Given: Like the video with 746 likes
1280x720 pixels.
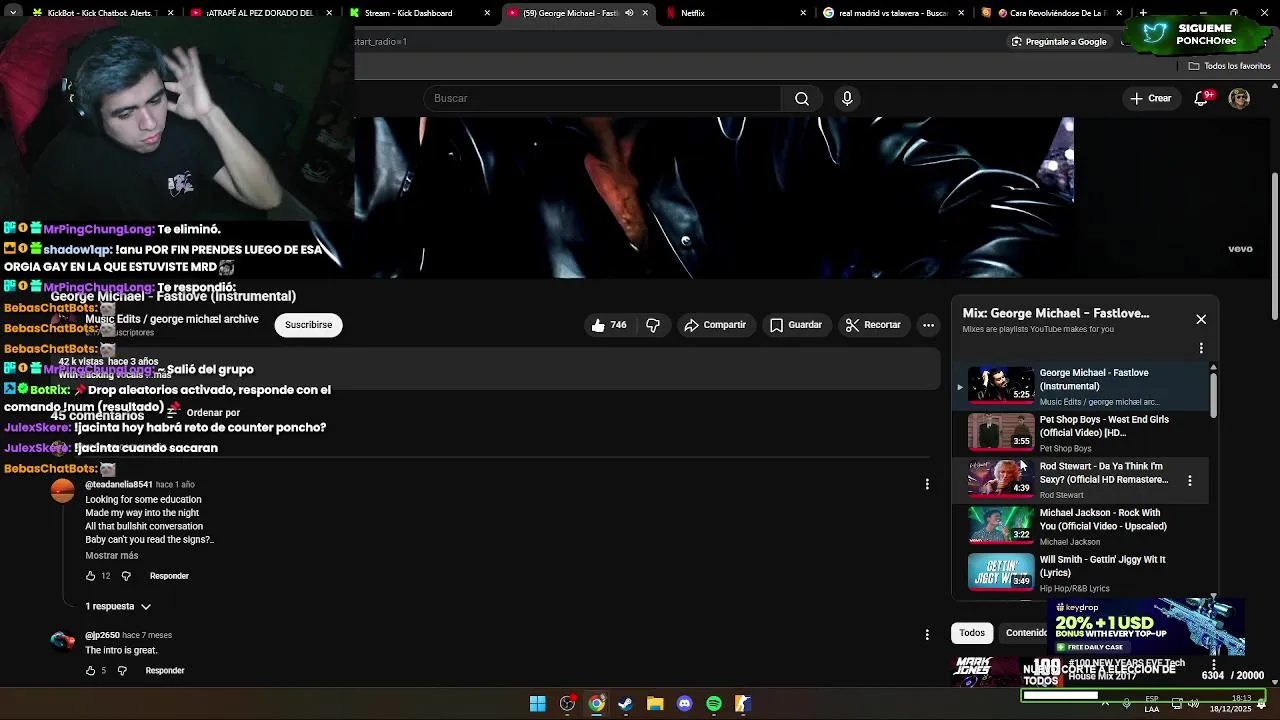Looking at the screenshot, I should [609, 325].
